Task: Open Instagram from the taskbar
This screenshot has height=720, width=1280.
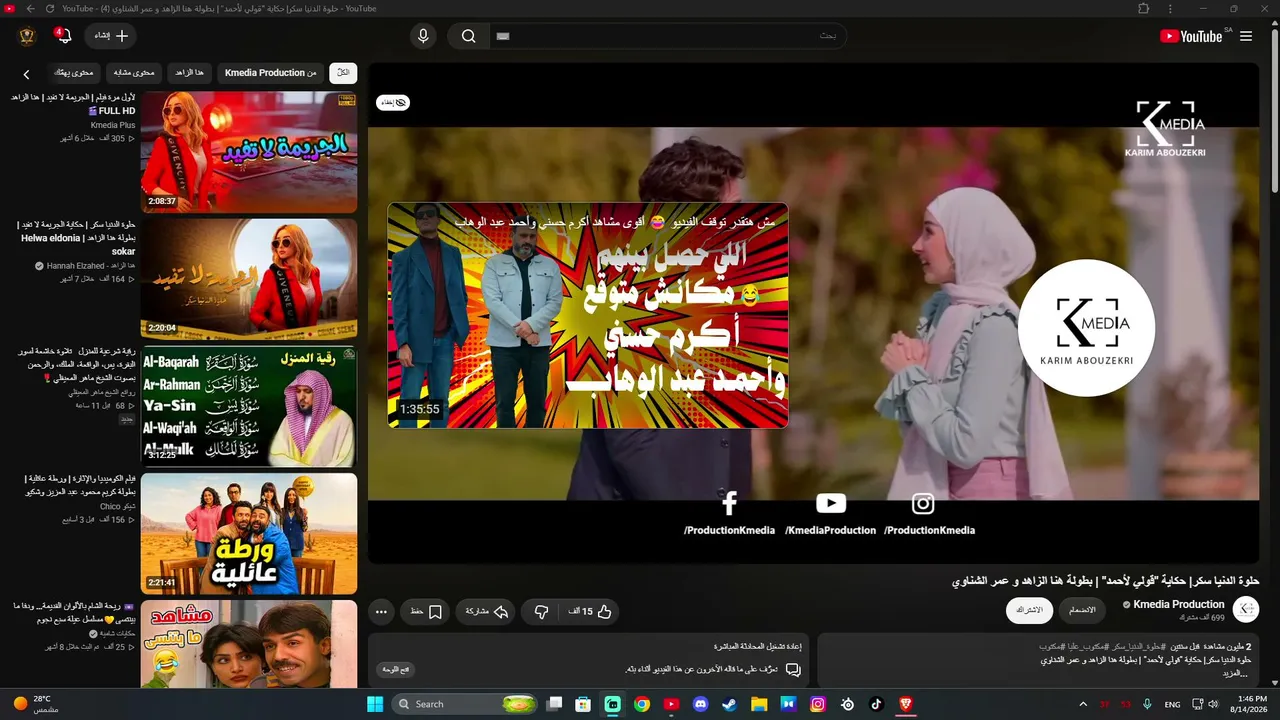Action: [x=818, y=704]
